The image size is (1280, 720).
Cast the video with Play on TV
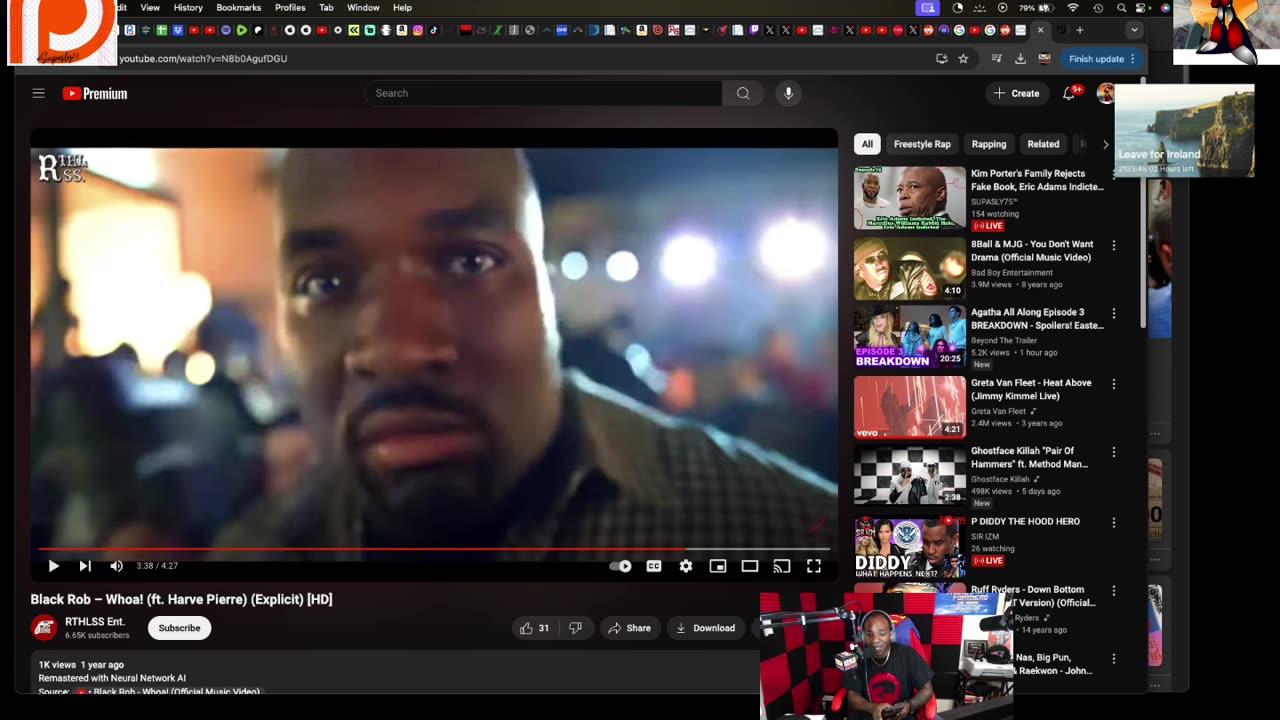(782, 566)
